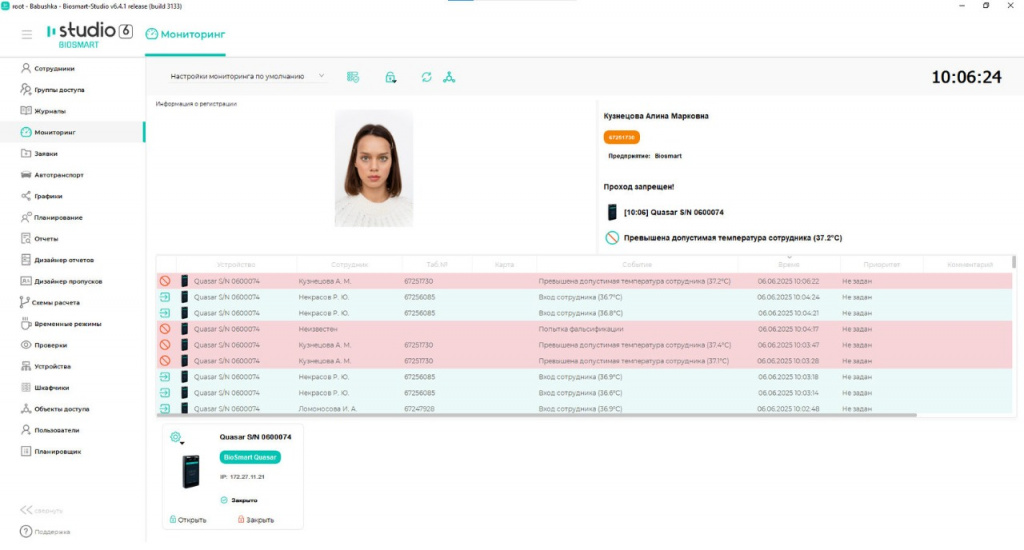Sort by the Время column header
The width and height of the screenshot is (1024, 550).
[x=789, y=265]
